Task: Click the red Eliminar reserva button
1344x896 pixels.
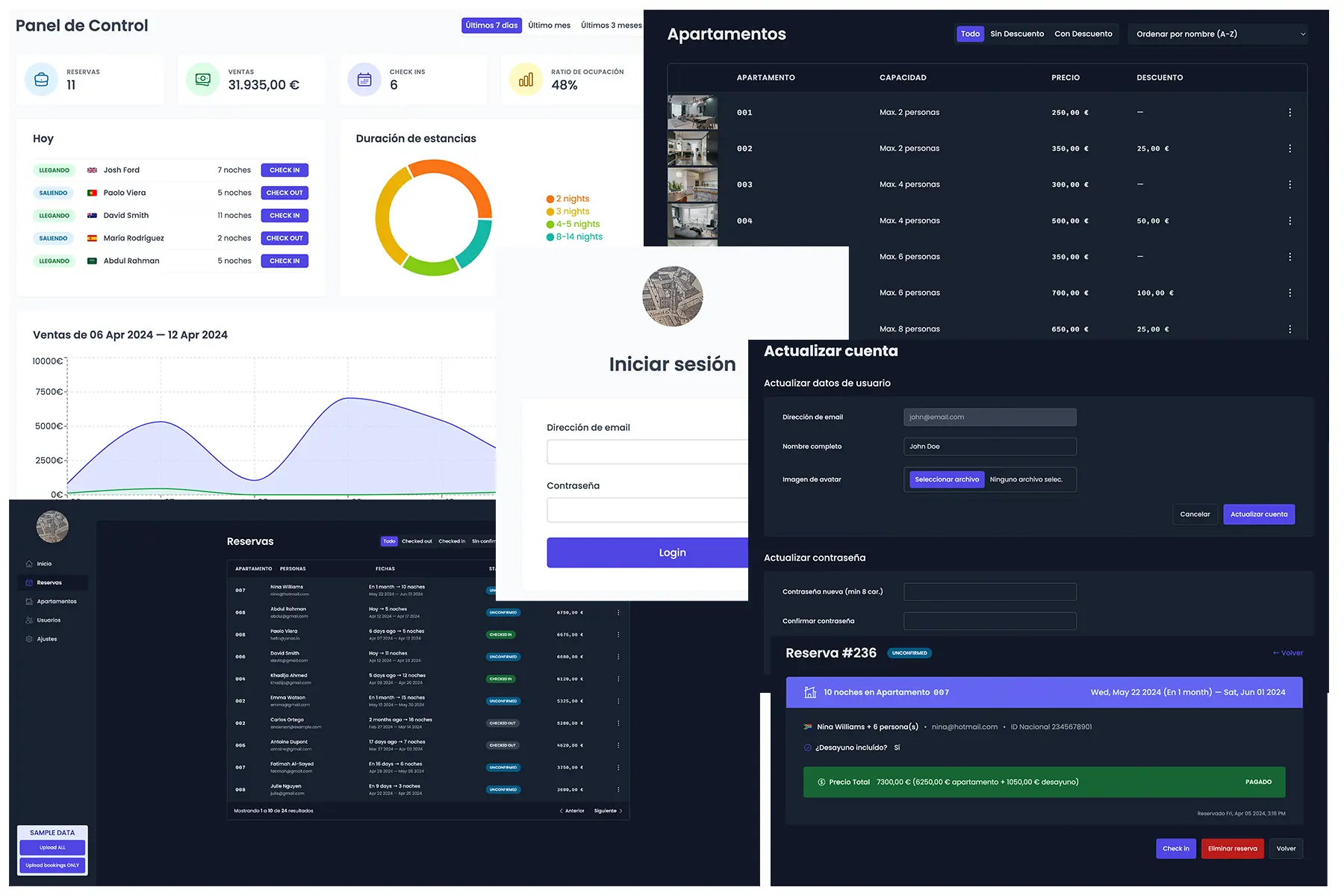Action: coord(1232,849)
